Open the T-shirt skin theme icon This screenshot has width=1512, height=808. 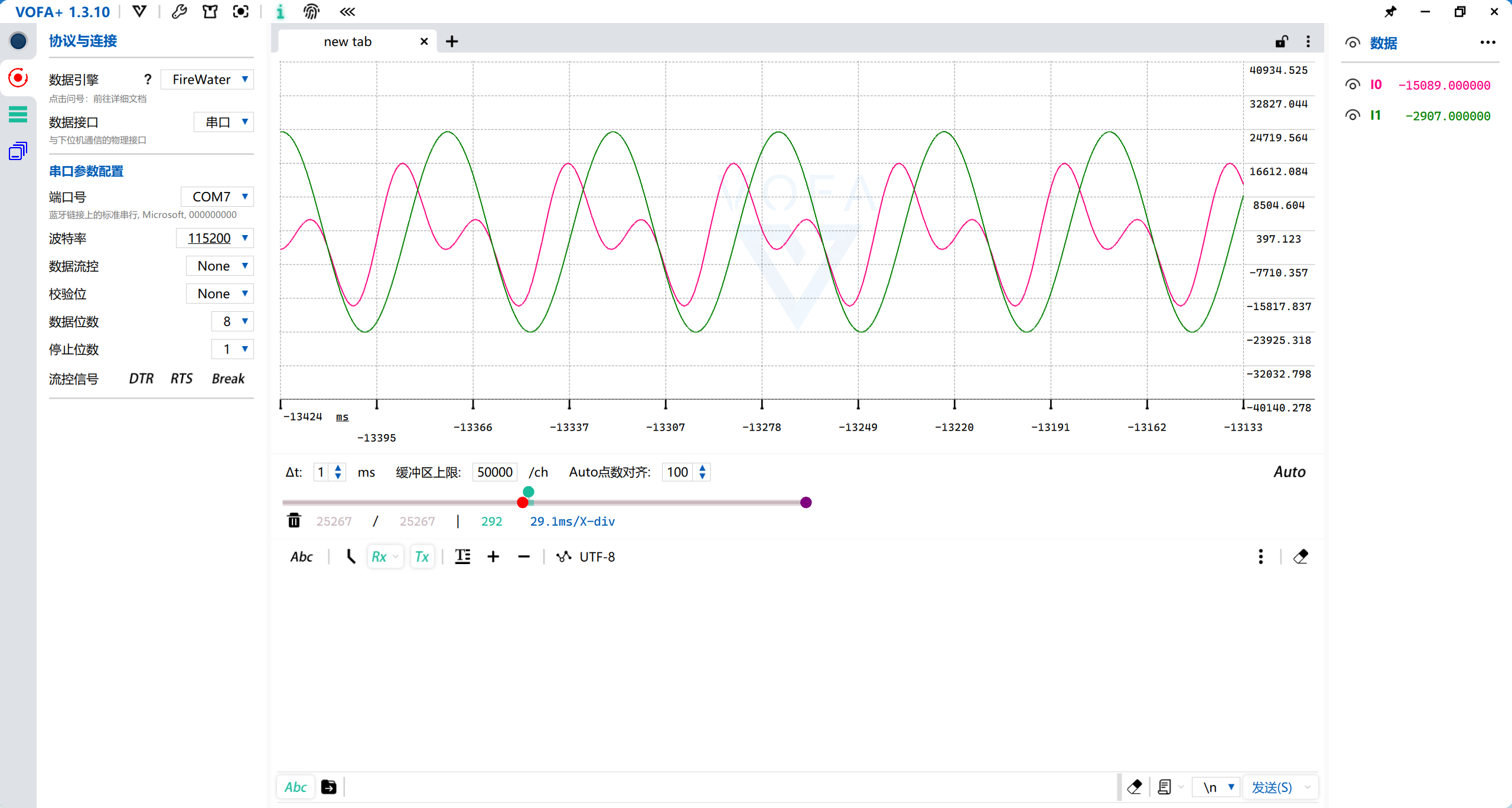[x=210, y=11]
